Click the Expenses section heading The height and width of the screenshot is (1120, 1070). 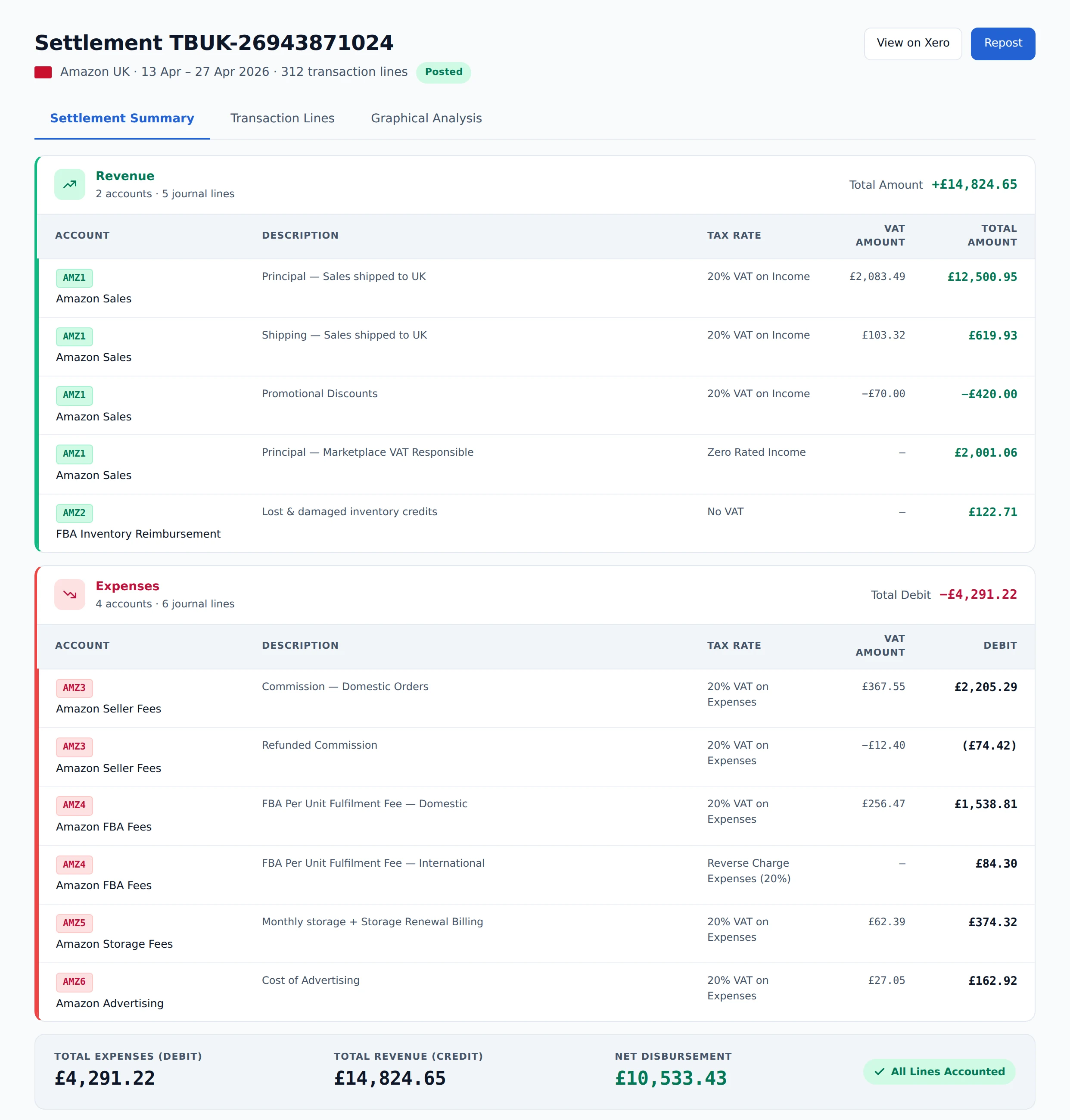click(x=127, y=586)
